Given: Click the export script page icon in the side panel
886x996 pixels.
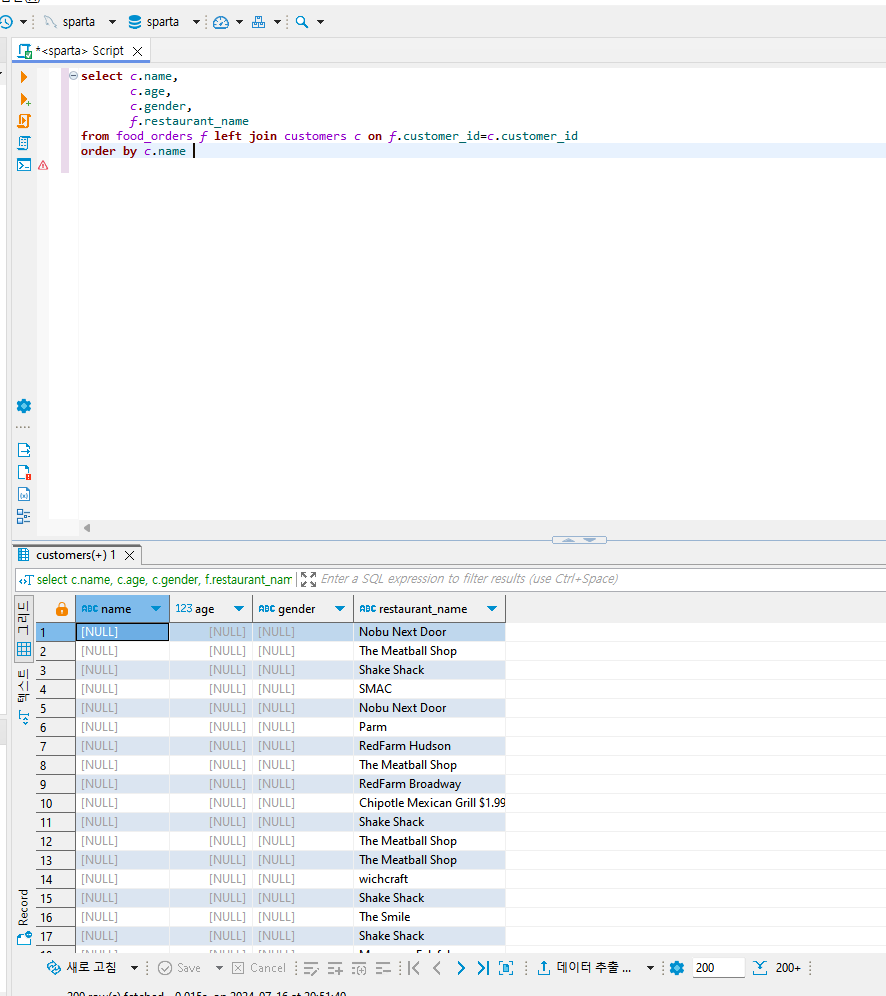Looking at the screenshot, I should [x=23, y=450].
